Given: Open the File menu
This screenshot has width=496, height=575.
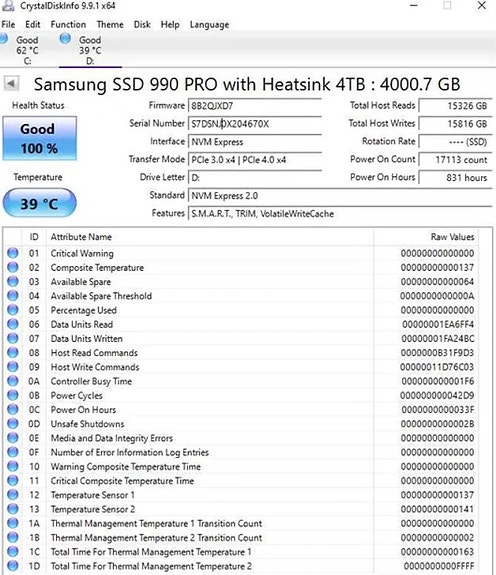Looking at the screenshot, I should [8, 25].
